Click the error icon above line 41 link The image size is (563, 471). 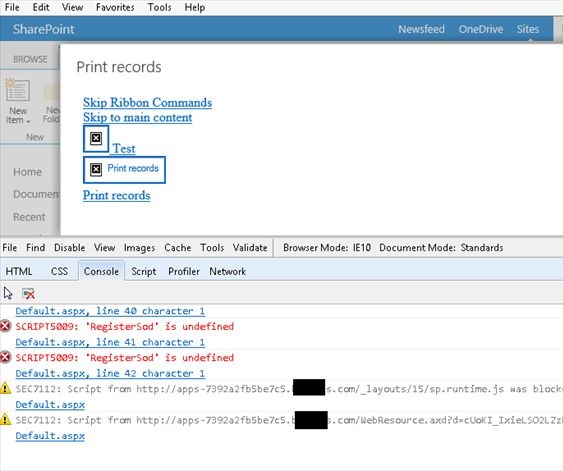point(5,326)
